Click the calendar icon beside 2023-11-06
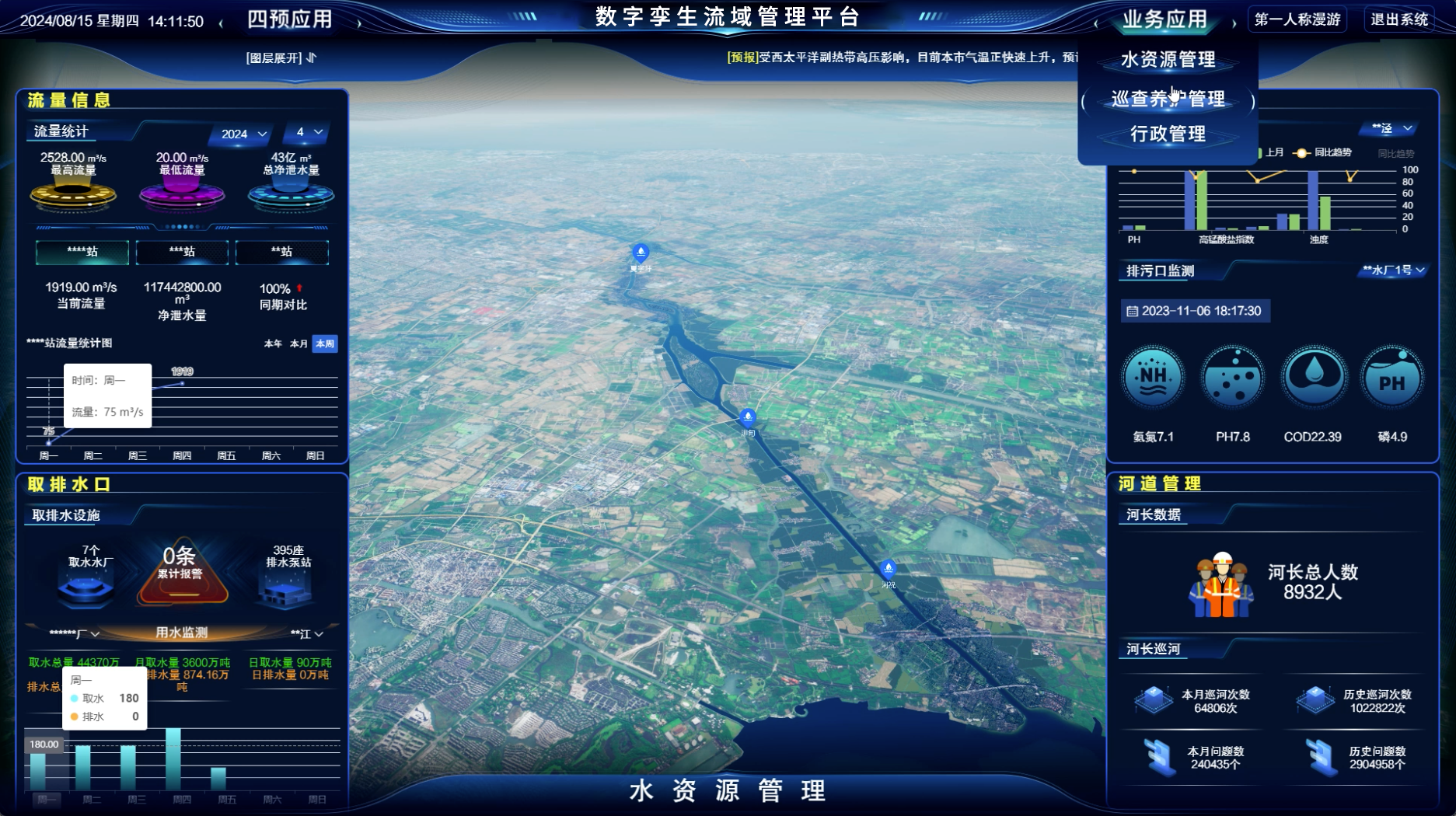This screenshot has height=816, width=1456. [1132, 311]
